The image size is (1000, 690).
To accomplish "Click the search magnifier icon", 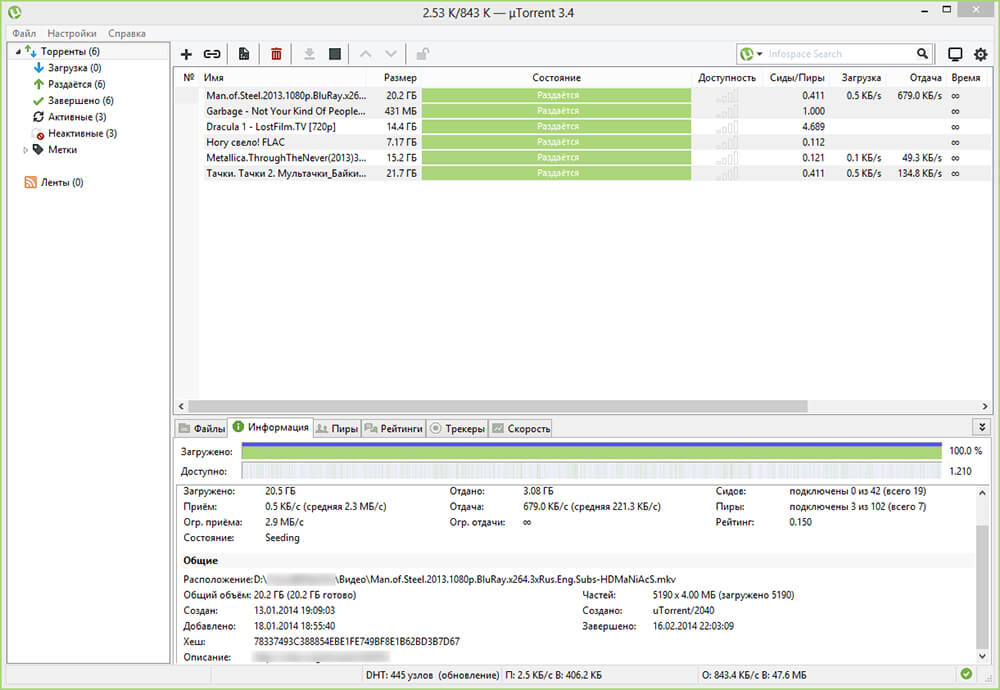I will click(922, 54).
